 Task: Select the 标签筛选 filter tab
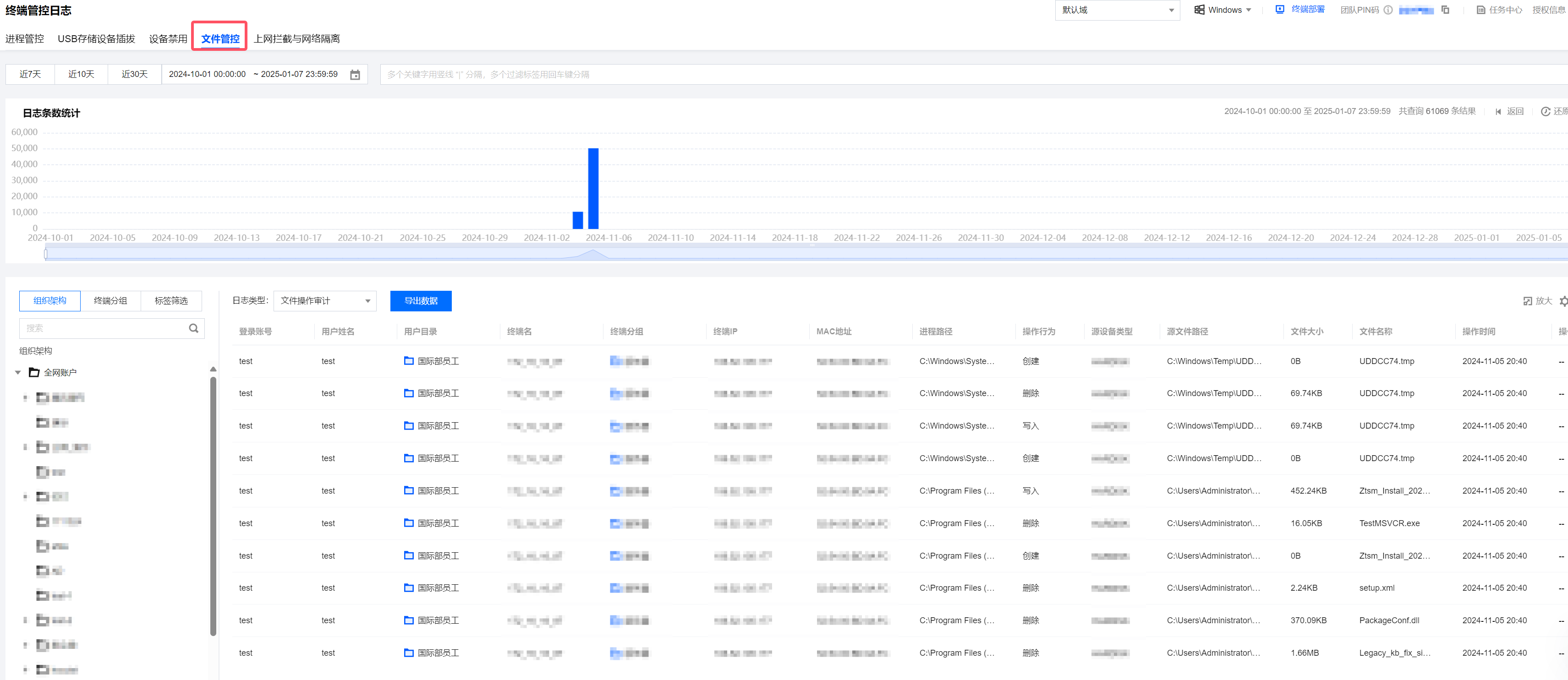pos(171,300)
